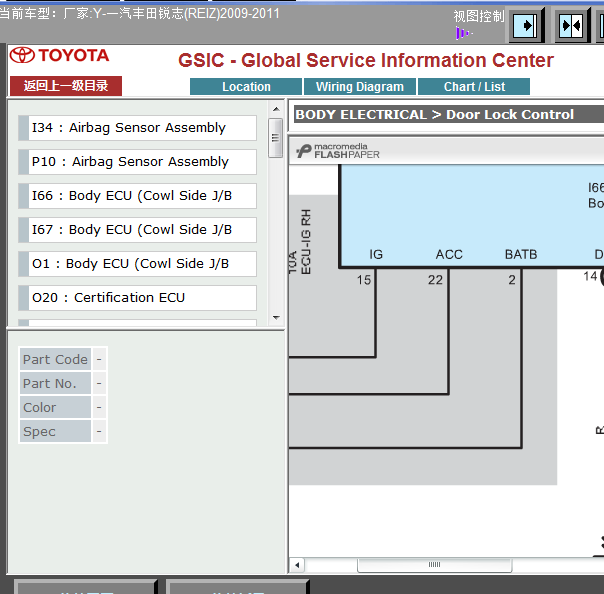604x594 pixels.
Task: Click the ECU-IG RH fuse label
Action: click(305, 242)
